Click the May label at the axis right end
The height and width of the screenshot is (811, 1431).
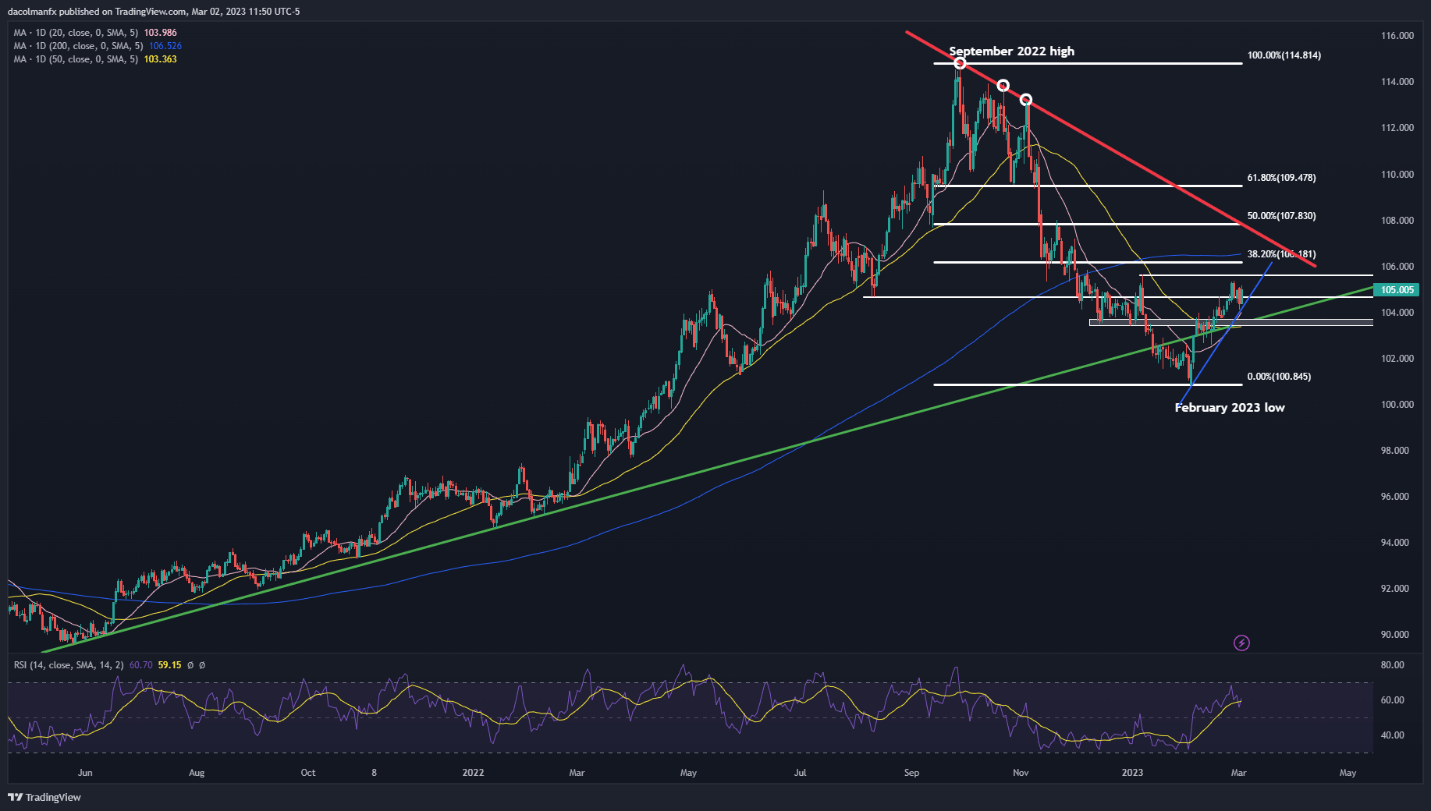[x=1347, y=773]
